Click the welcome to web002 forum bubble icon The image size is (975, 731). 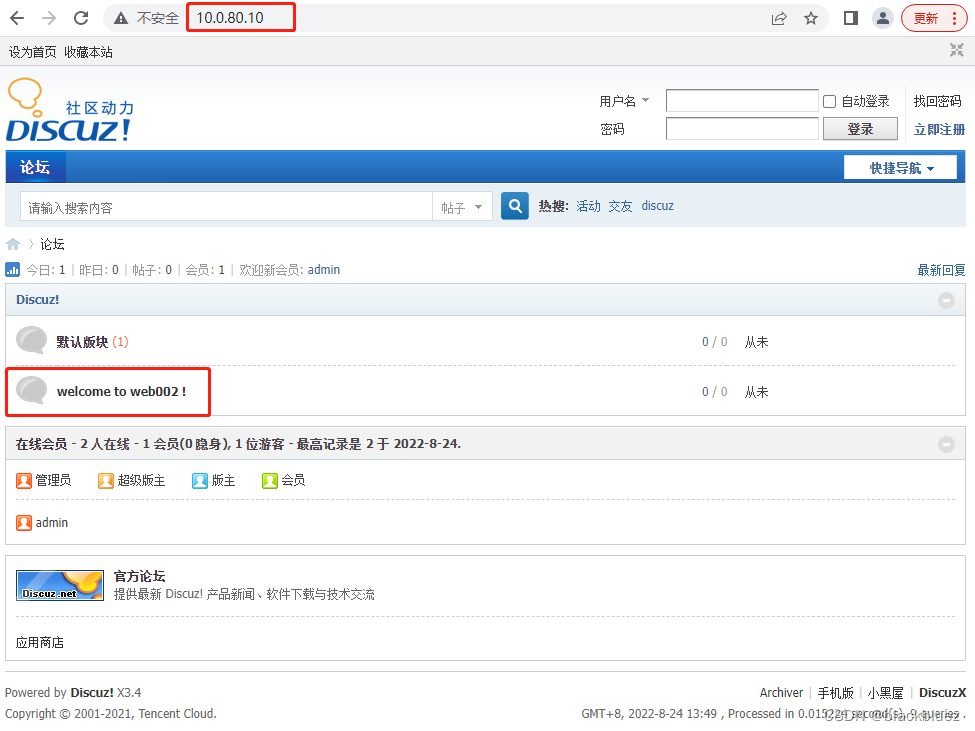[31, 391]
